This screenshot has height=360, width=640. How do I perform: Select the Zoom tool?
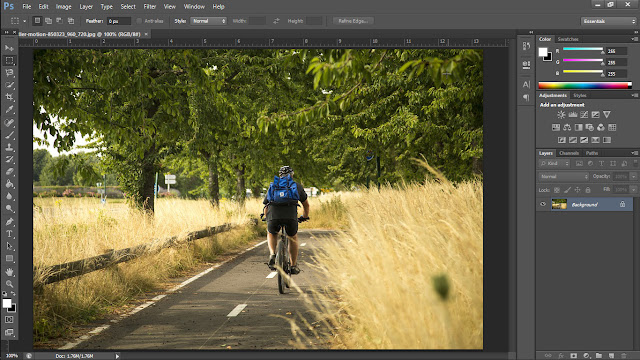click(x=9, y=284)
